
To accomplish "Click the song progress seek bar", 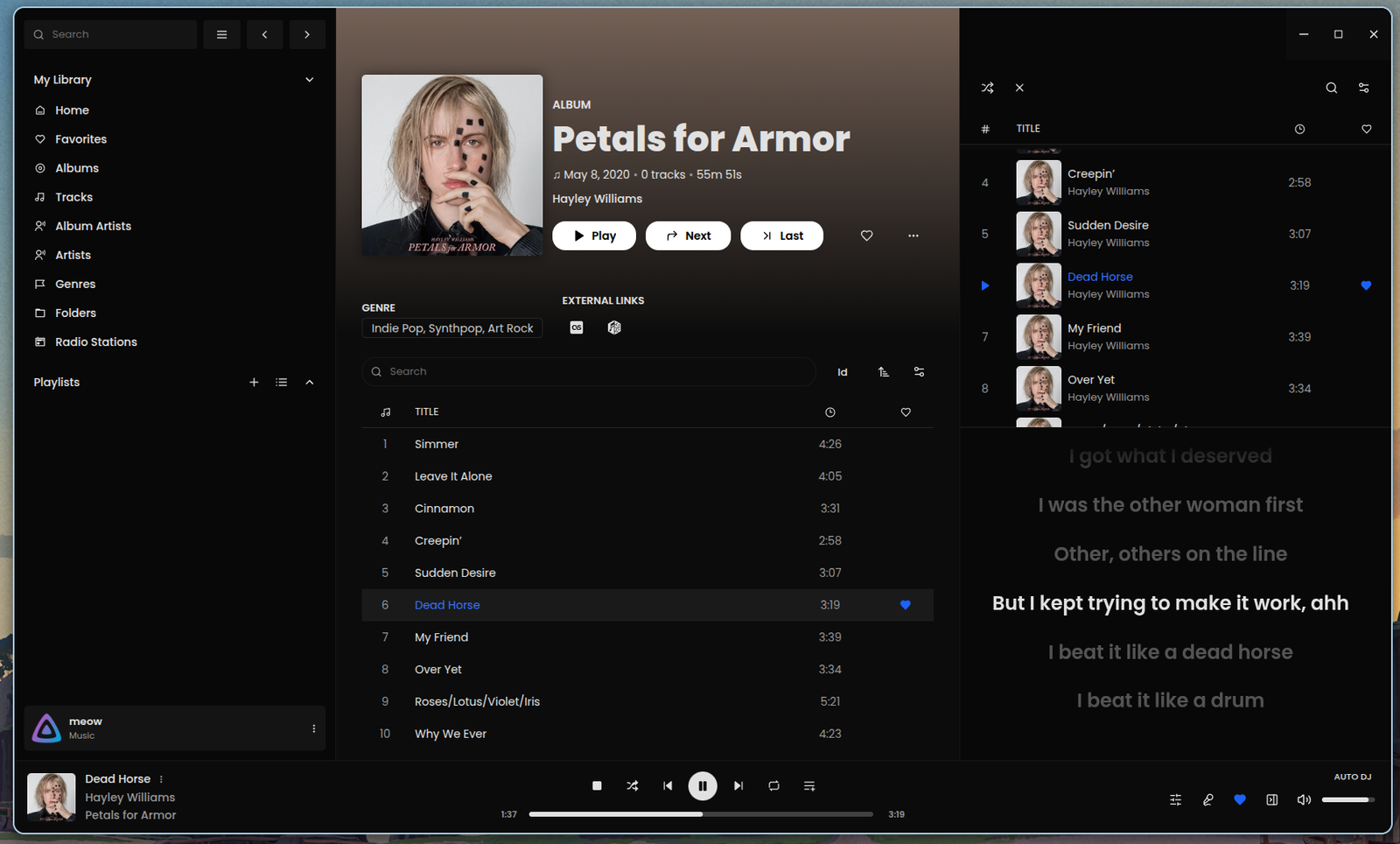I will pos(700,814).
